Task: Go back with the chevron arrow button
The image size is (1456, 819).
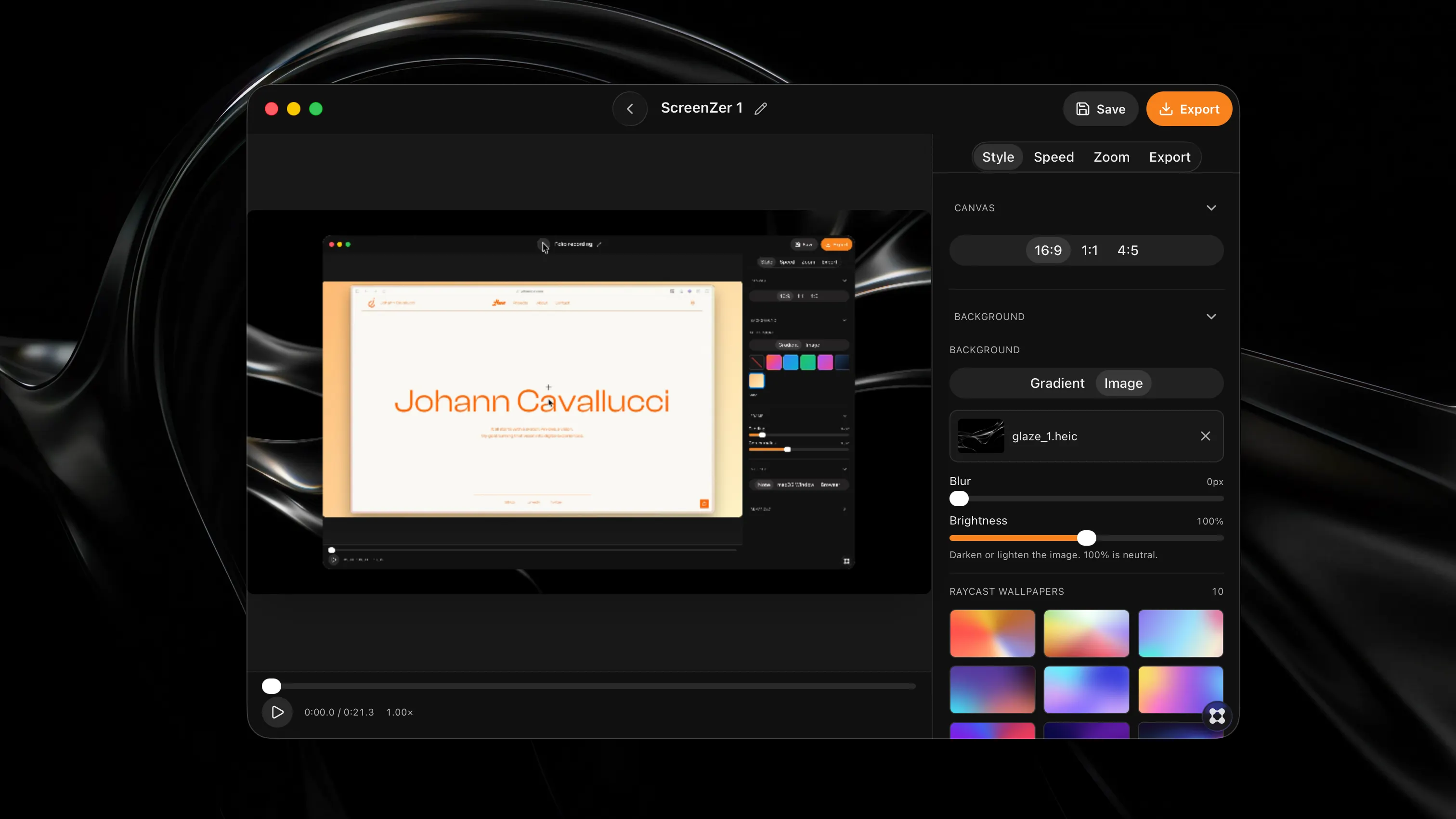Action: coord(630,108)
